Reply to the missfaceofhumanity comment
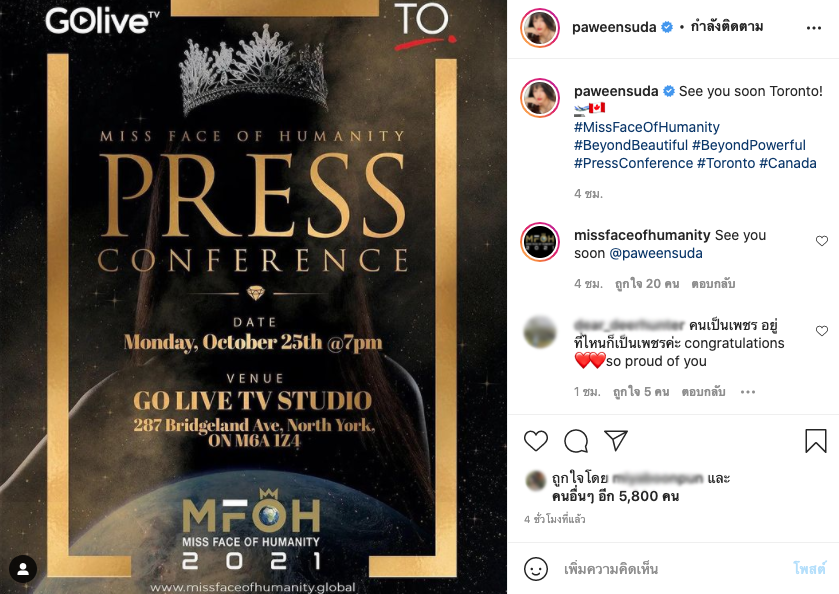This screenshot has width=839, height=594. (x=713, y=284)
